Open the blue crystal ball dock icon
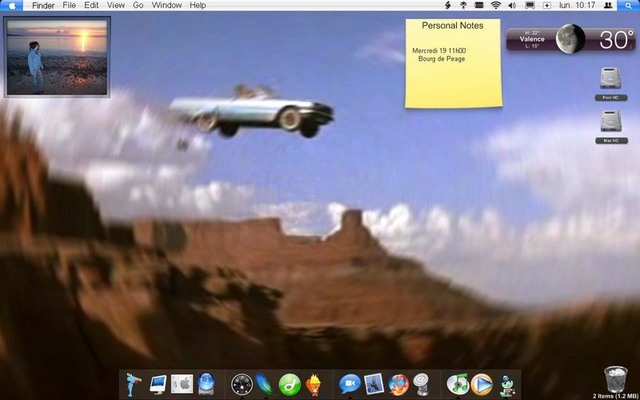This screenshot has height=400, width=640. [x=206, y=384]
